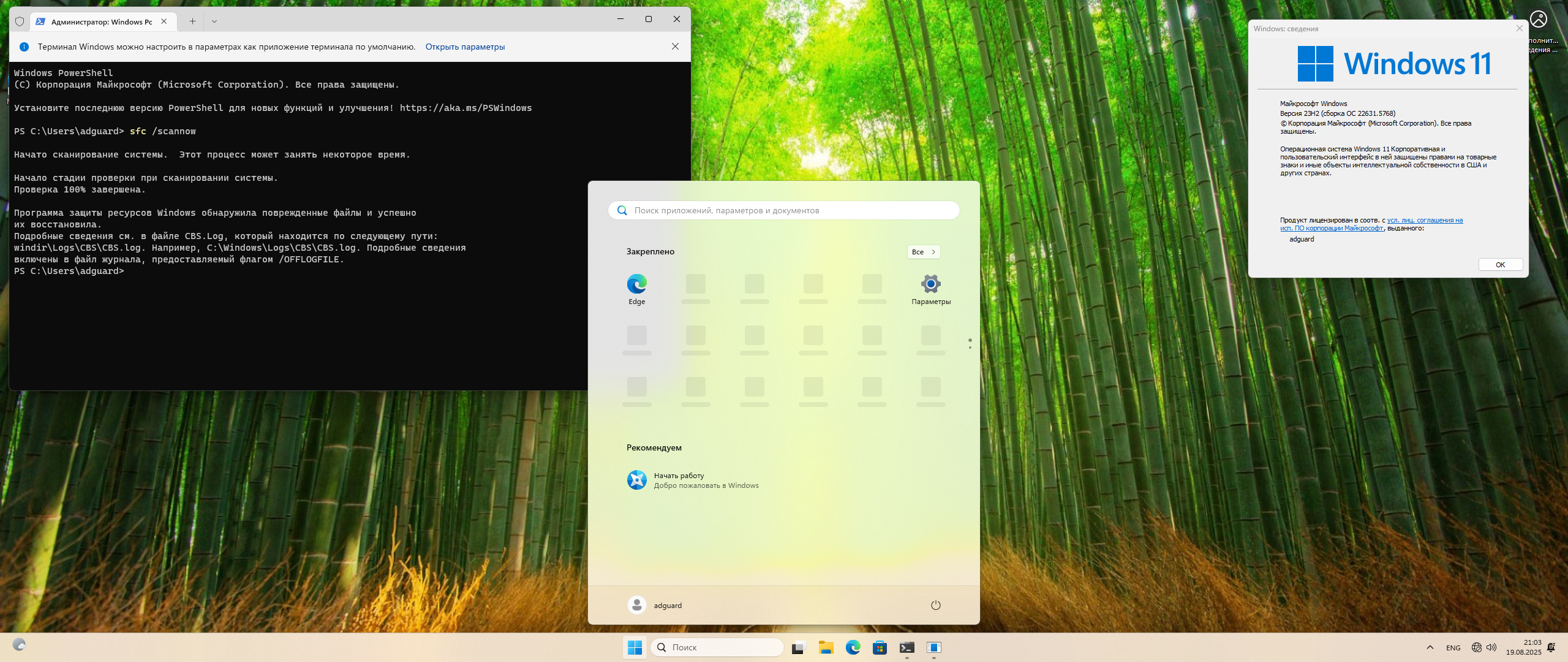Open the license terms link in winver dialog
Image resolution: width=1568 pixels, height=662 pixels.
tap(1371, 224)
